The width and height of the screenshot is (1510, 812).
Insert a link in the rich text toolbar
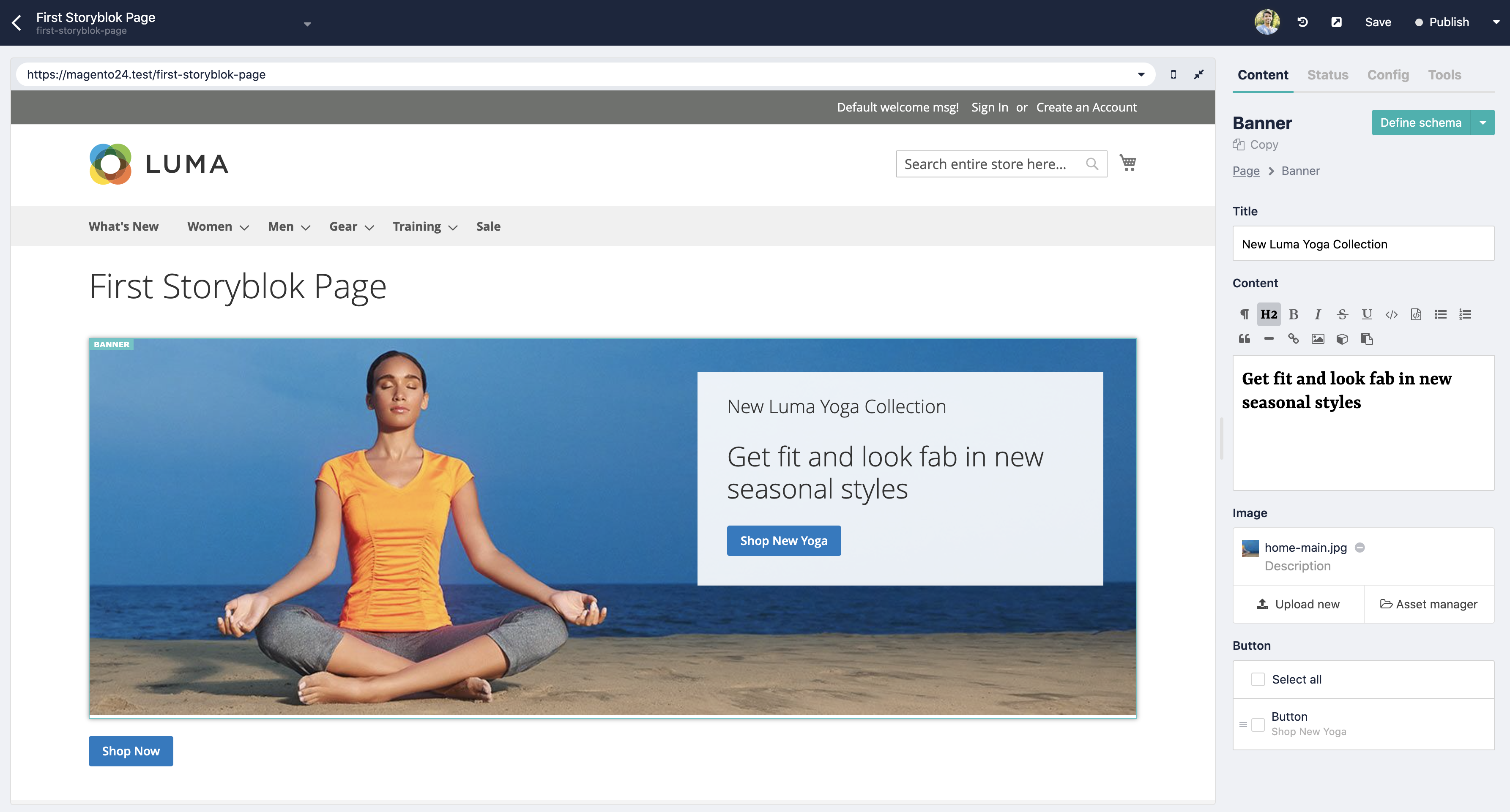(x=1293, y=339)
